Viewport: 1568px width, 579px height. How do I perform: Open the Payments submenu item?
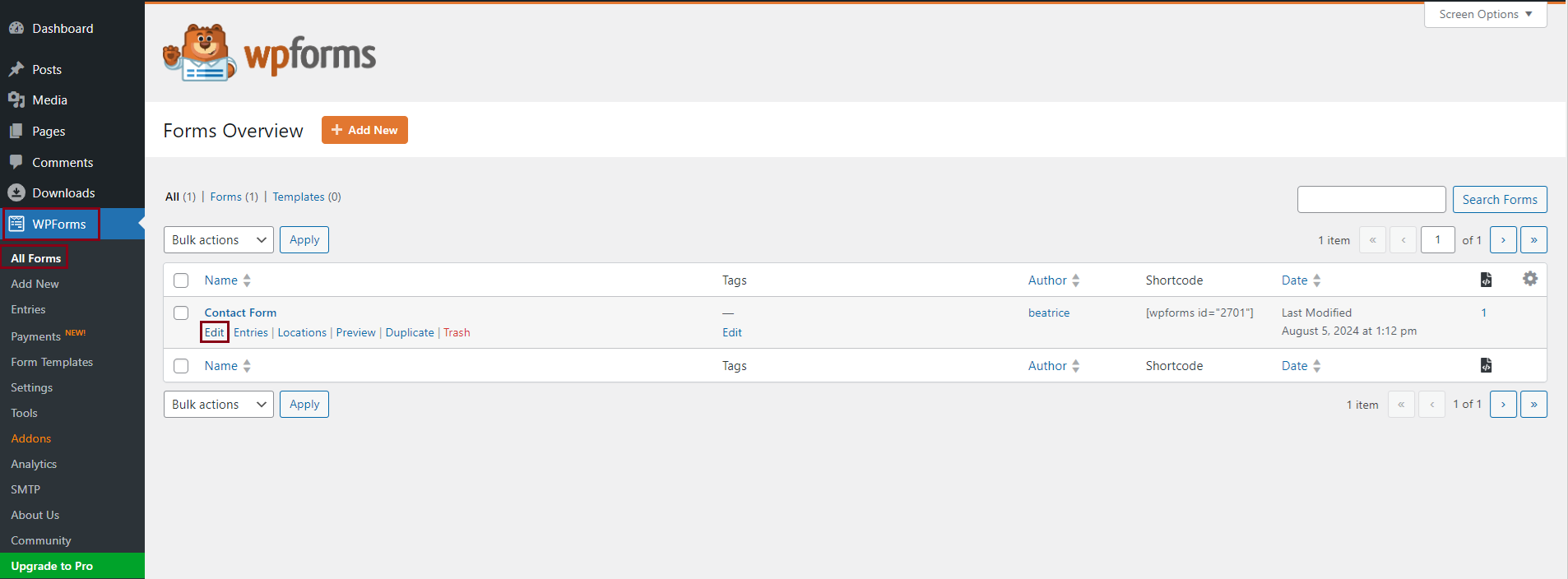(35, 336)
